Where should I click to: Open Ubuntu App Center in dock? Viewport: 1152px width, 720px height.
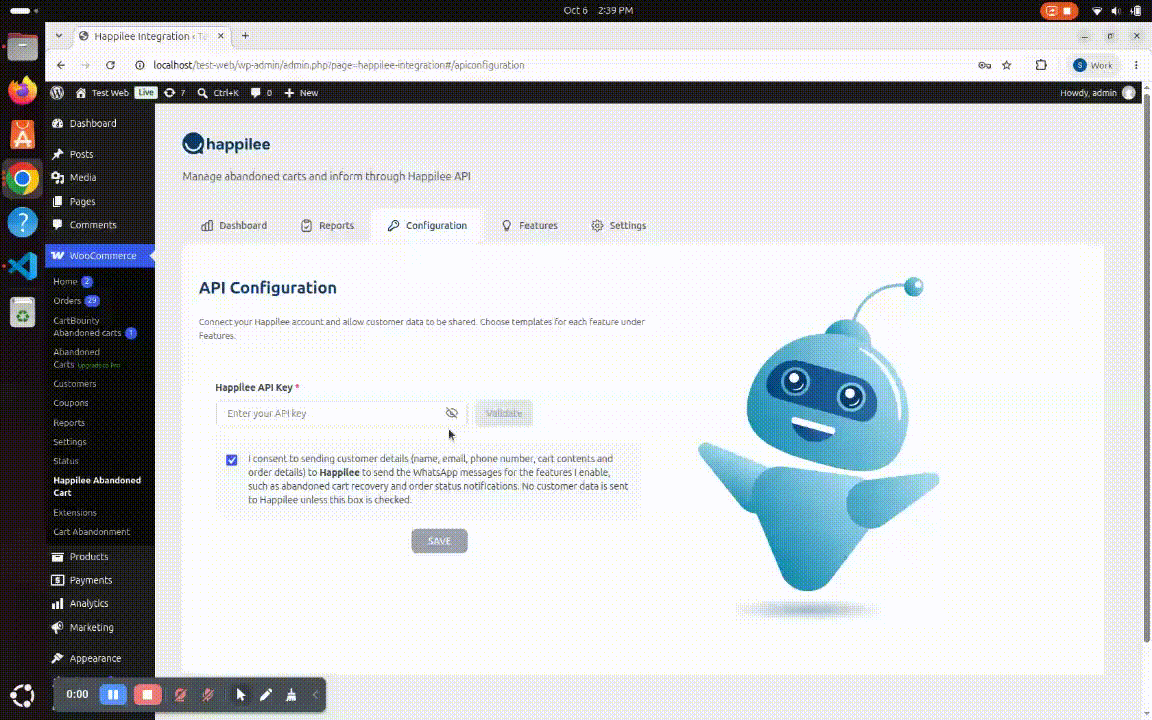pyautogui.click(x=23, y=134)
